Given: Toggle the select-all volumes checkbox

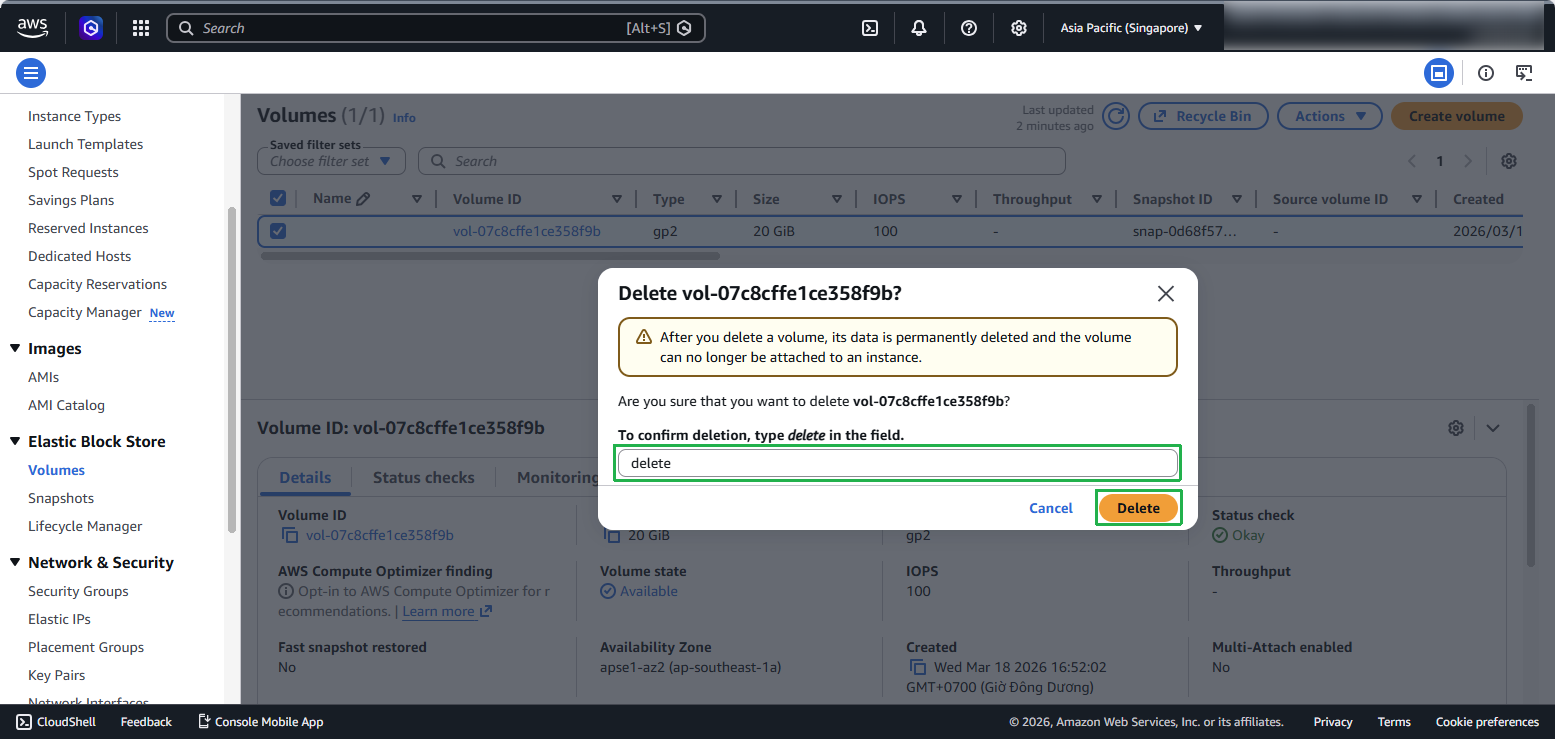Looking at the screenshot, I should (x=278, y=198).
